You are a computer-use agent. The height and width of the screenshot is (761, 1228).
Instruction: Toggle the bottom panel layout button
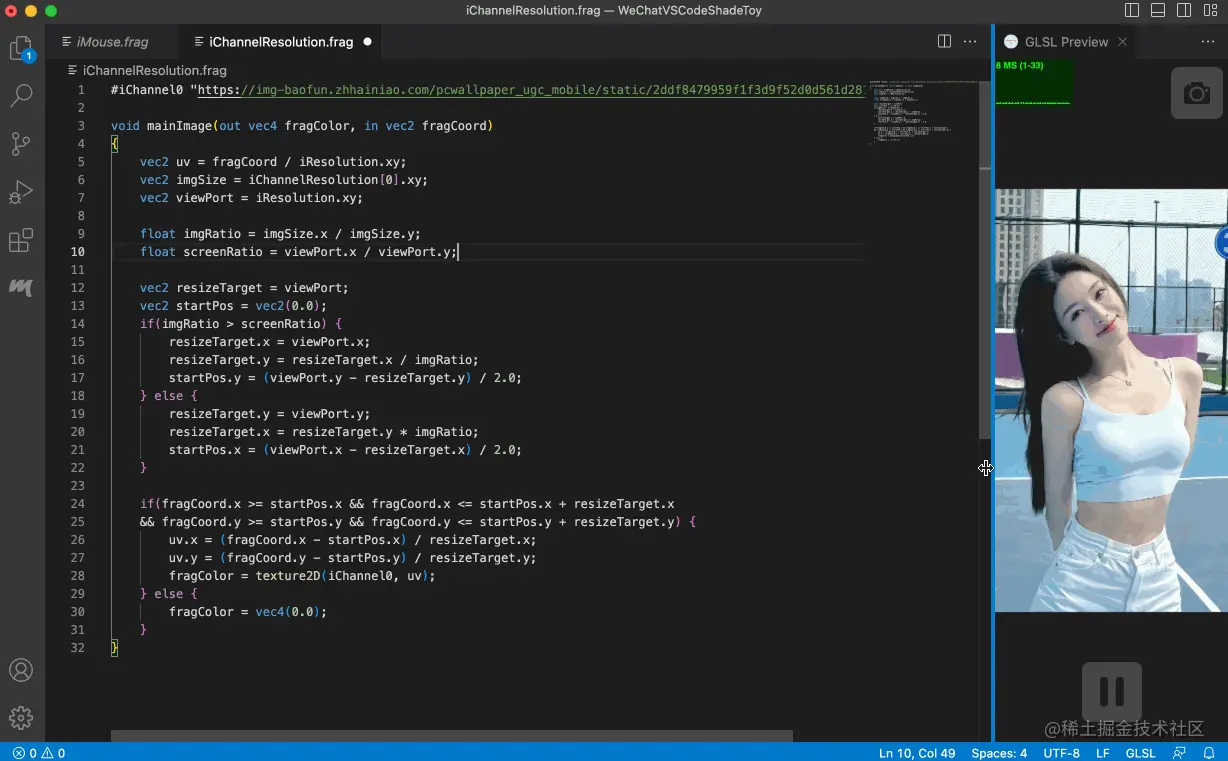coord(1158,10)
